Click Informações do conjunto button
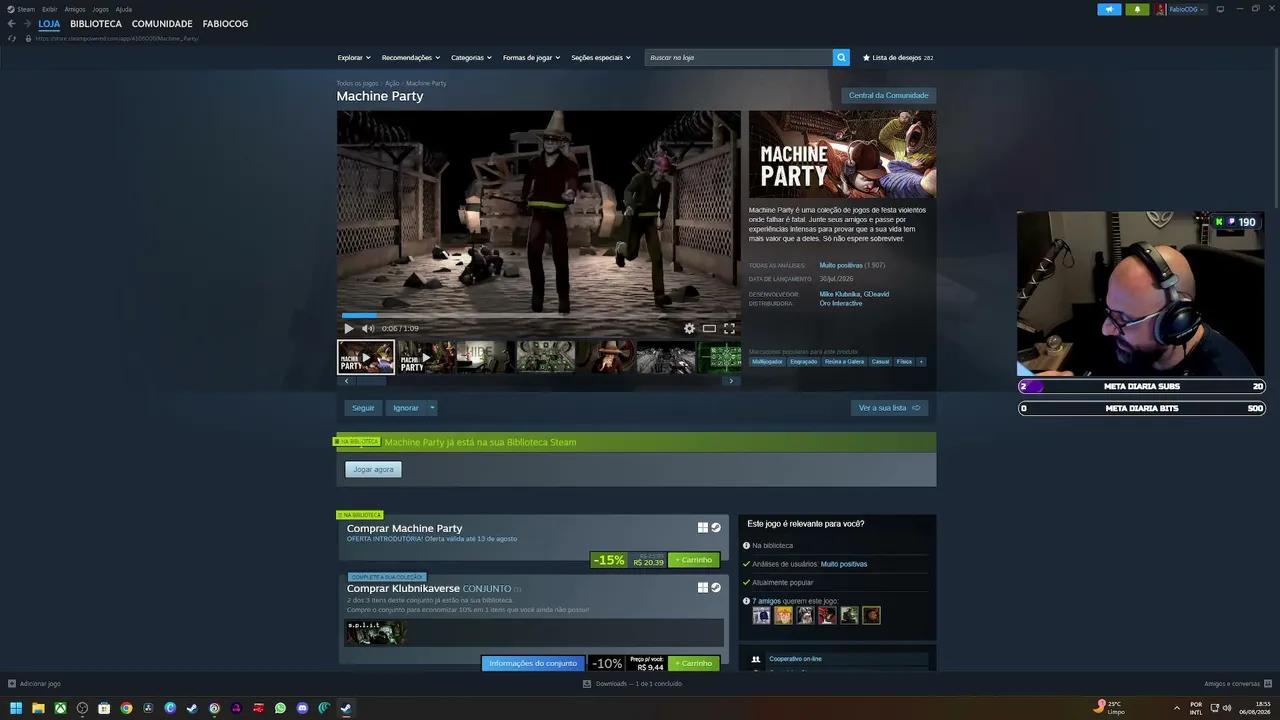Image resolution: width=1280 pixels, height=720 pixels. (x=533, y=663)
